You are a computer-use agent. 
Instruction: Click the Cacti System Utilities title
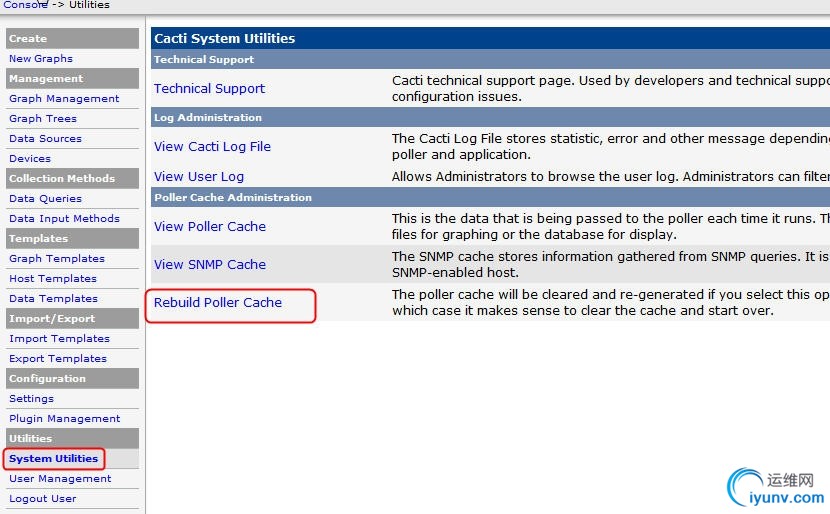click(x=224, y=38)
